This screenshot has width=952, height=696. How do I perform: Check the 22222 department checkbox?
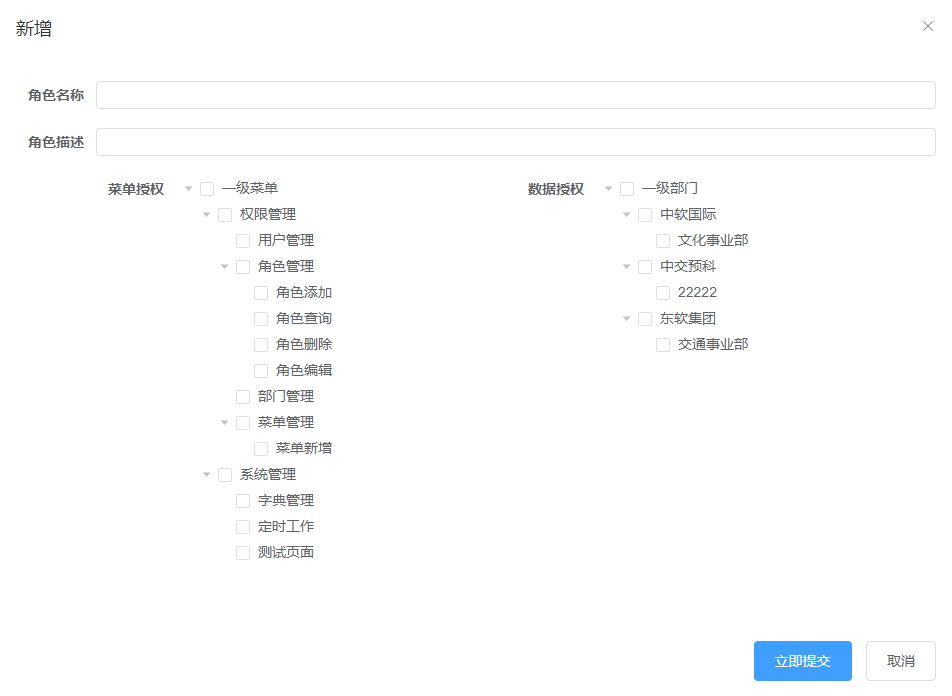[662, 292]
